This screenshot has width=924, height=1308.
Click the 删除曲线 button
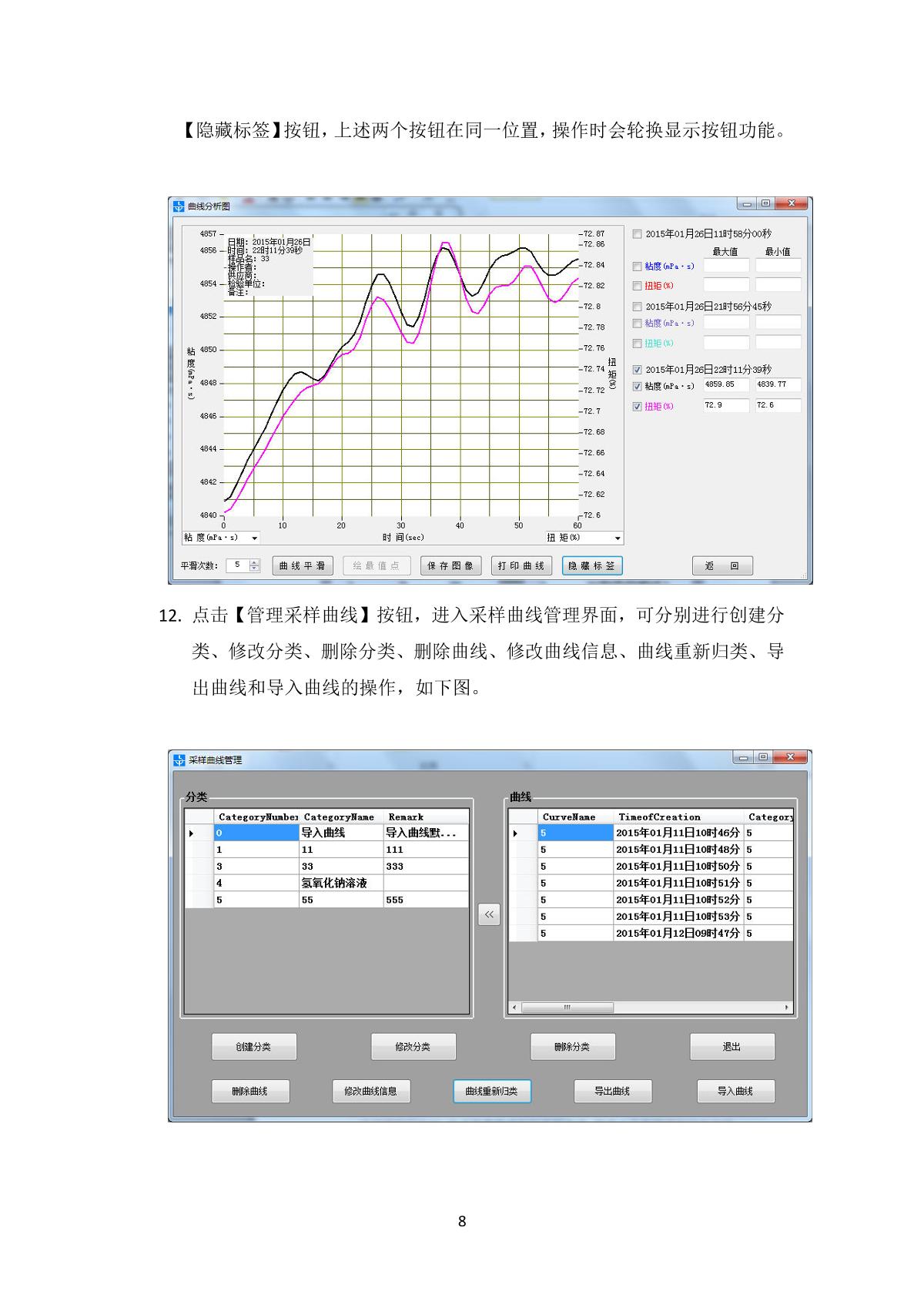tap(250, 1092)
